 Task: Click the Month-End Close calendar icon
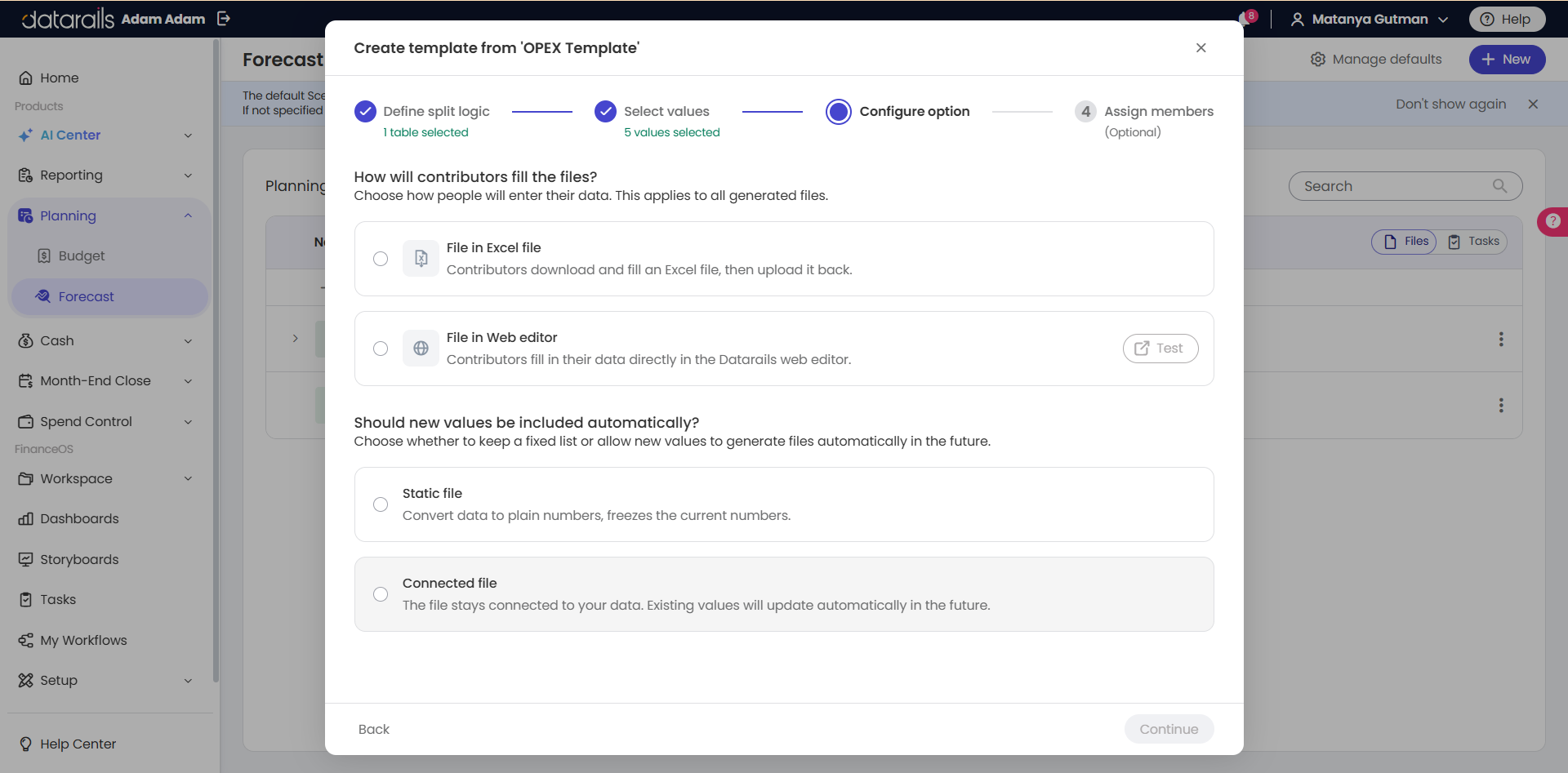click(25, 381)
